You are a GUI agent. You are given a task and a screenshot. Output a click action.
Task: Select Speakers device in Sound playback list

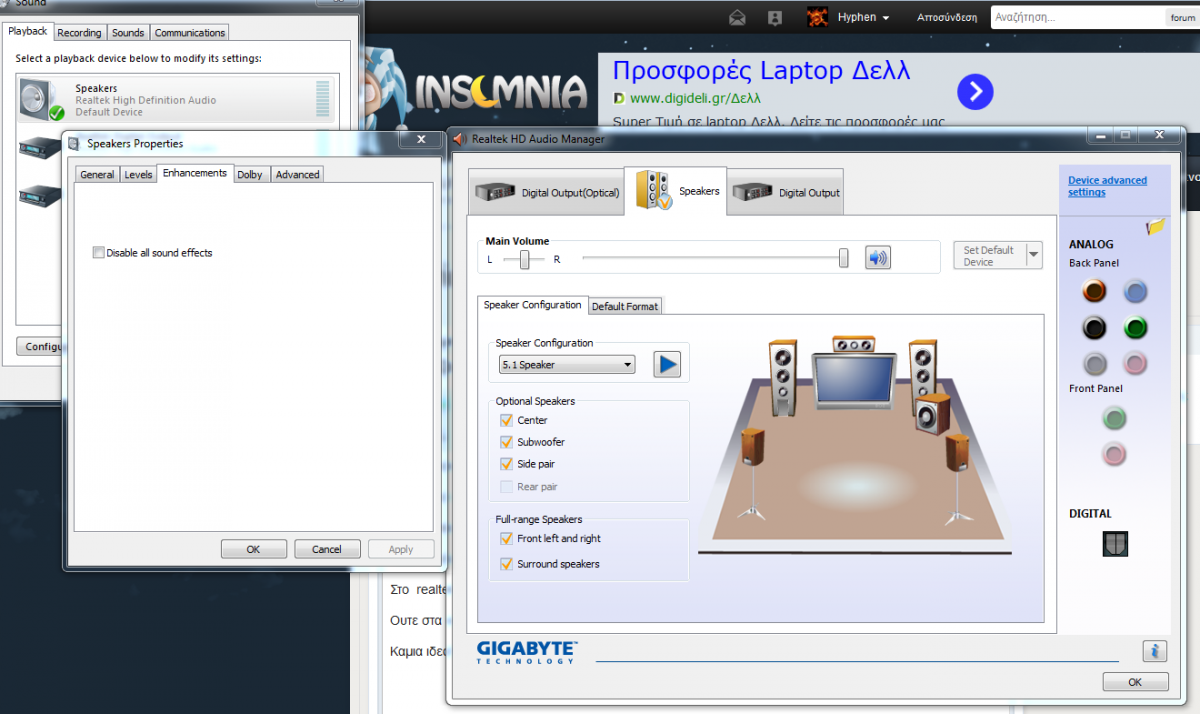pos(177,99)
